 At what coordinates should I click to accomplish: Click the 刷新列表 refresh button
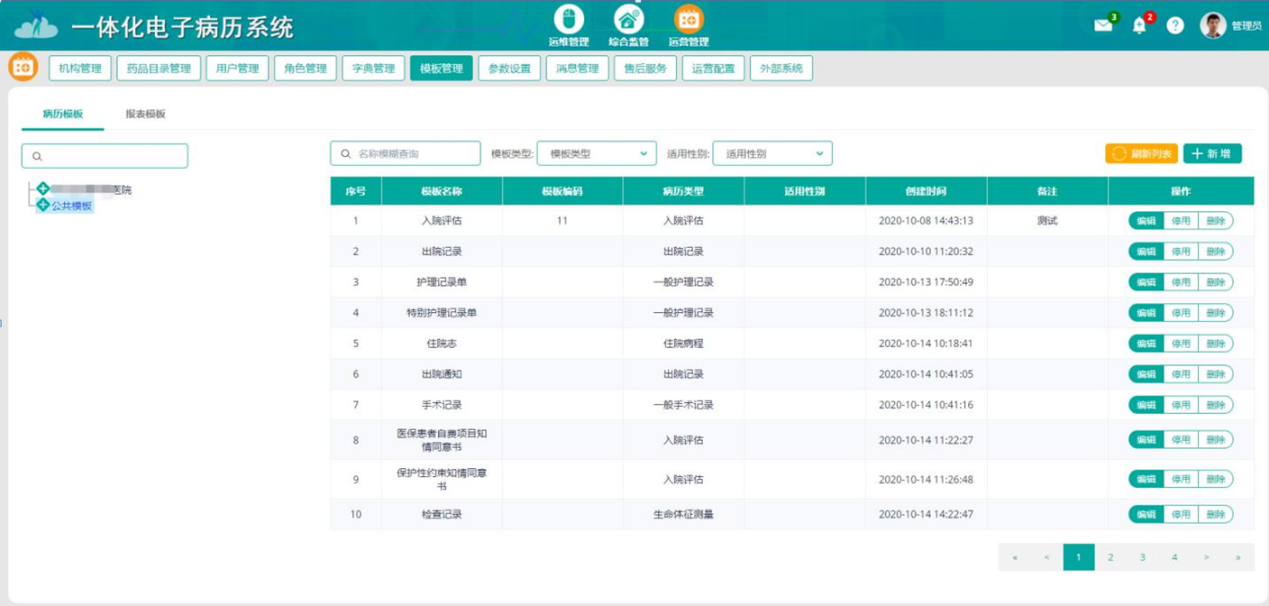pyautogui.click(x=1141, y=153)
